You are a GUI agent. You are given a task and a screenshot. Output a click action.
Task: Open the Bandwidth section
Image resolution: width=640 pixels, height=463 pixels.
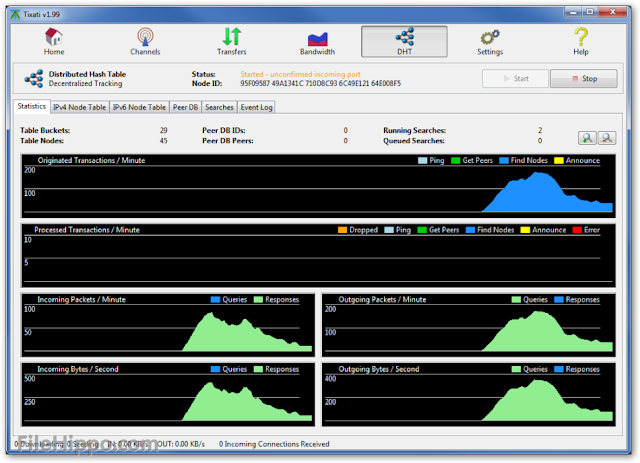317,42
